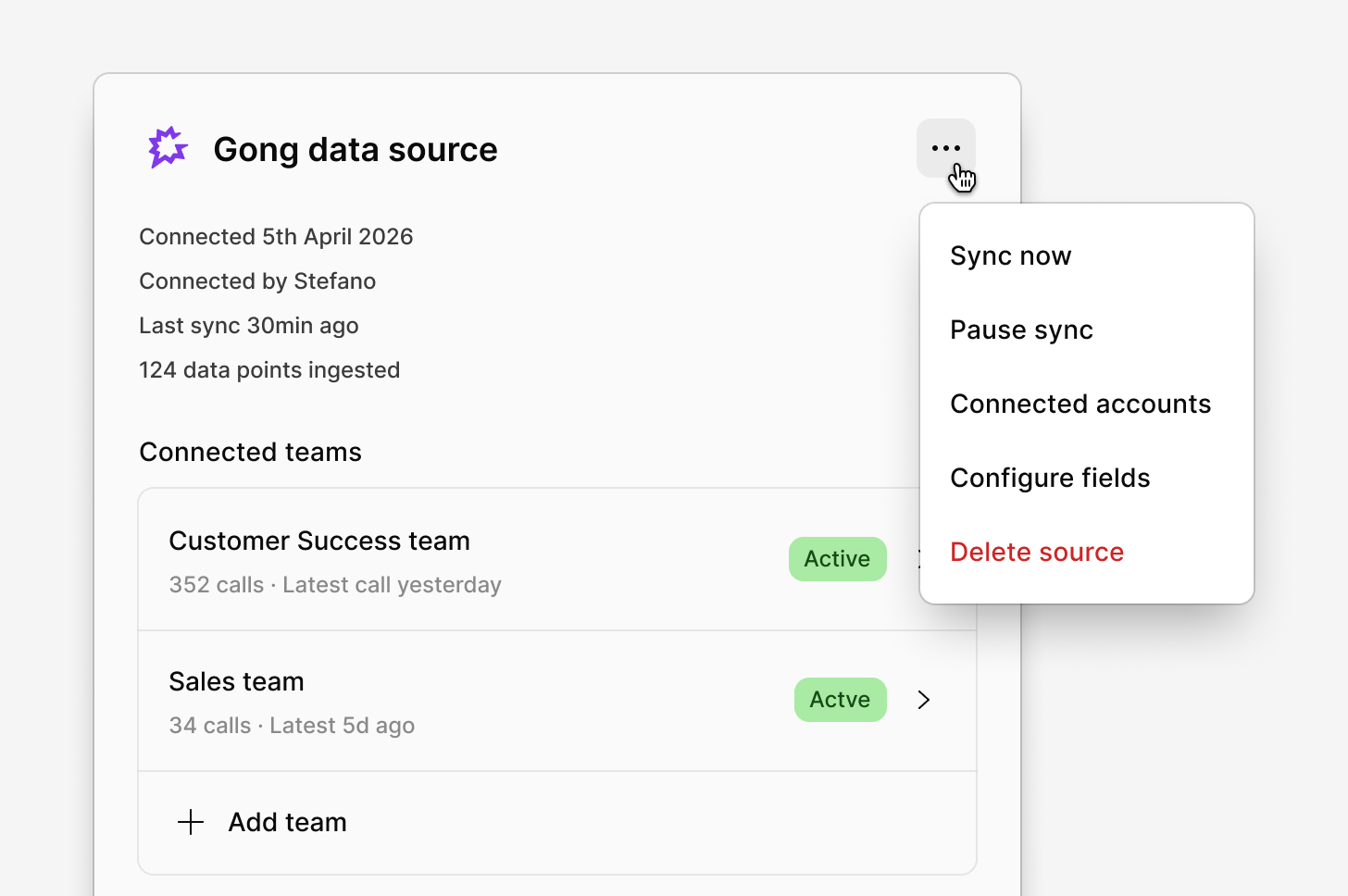The width and height of the screenshot is (1348, 896).
Task: Click Delete source in red
Action: click(1037, 552)
